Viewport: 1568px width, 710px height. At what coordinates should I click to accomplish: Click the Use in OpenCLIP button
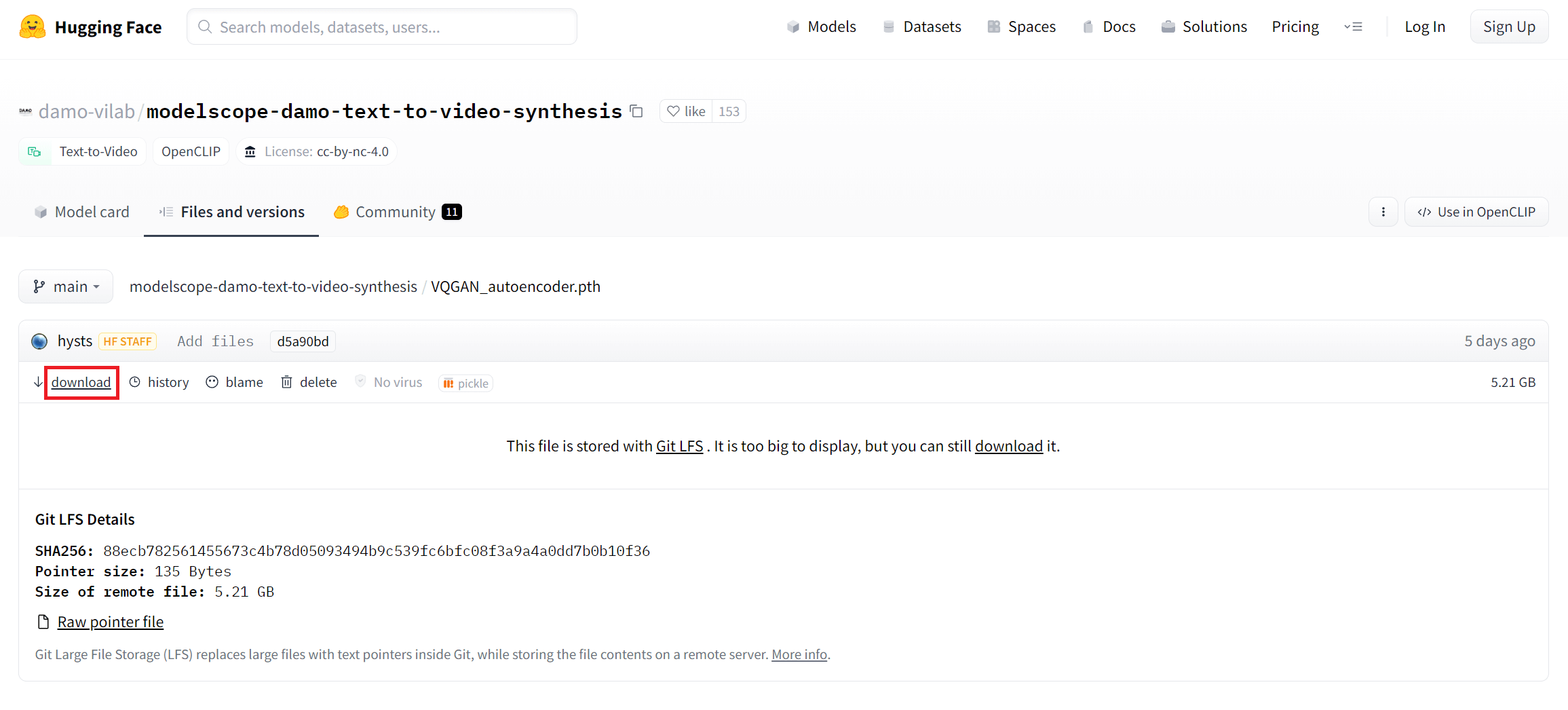coord(1476,212)
